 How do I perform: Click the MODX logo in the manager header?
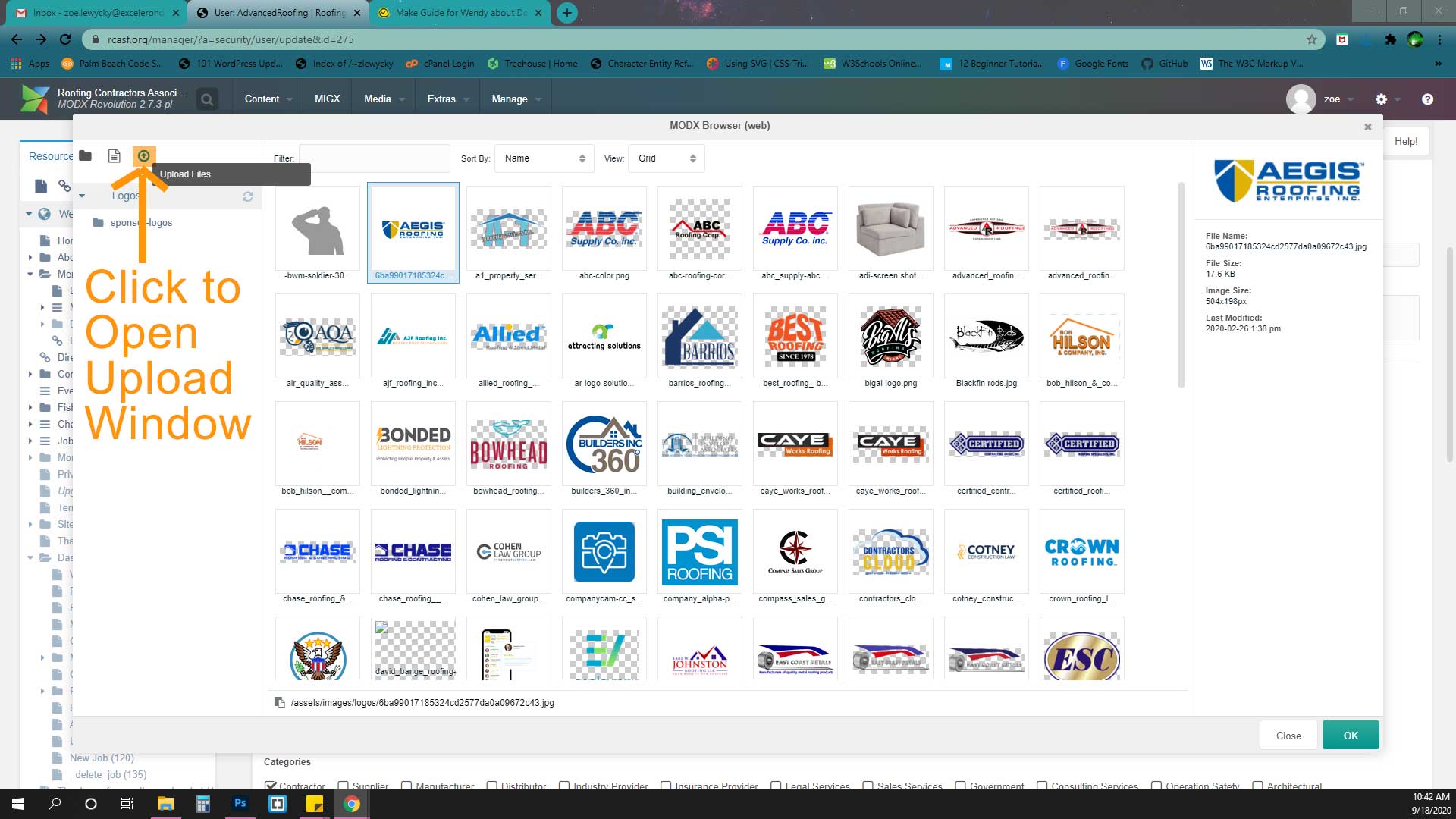pyautogui.click(x=35, y=99)
